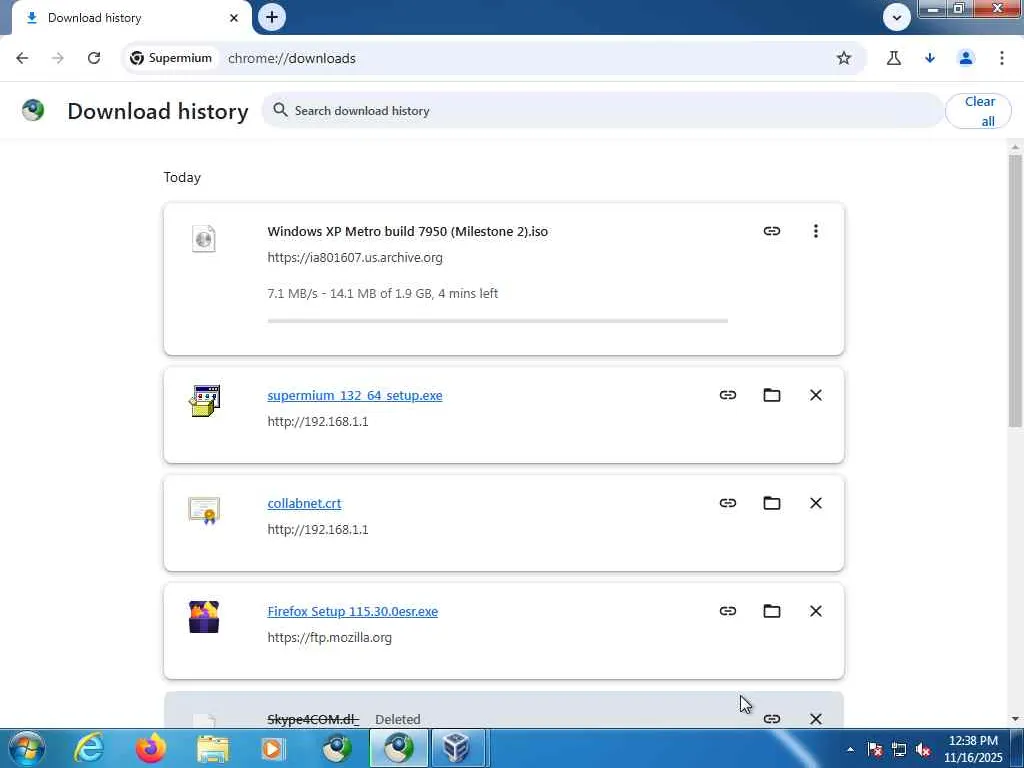
Task: Focus the Search download history field
Action: tap(602, 110)
